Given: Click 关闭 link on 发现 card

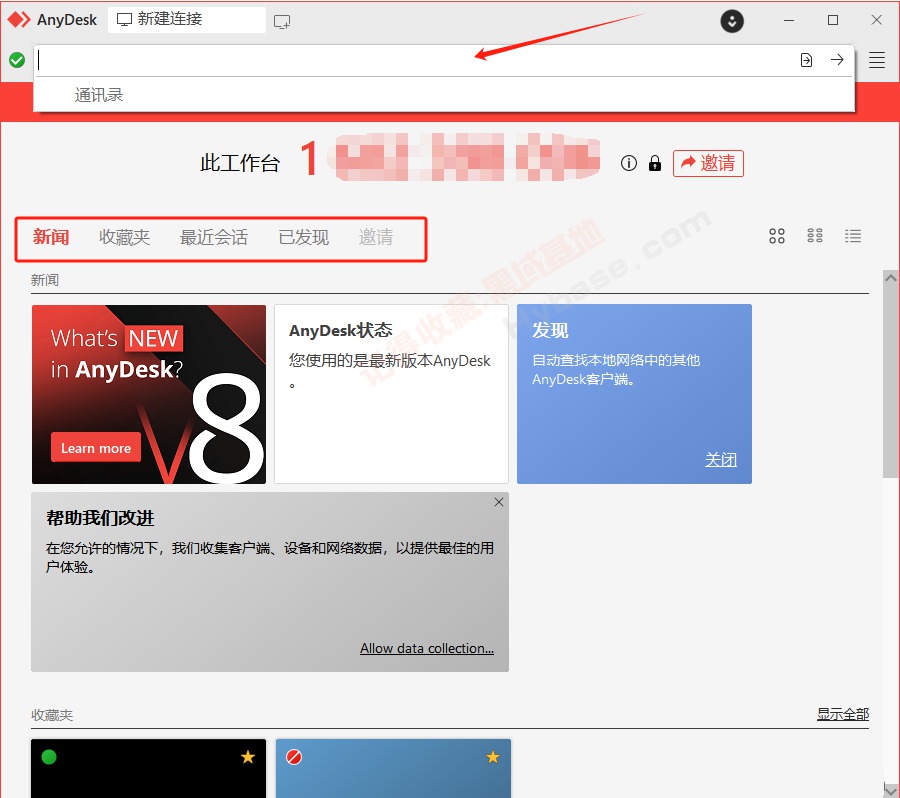Looking at the screenshot, I should (x=721, y=460).
